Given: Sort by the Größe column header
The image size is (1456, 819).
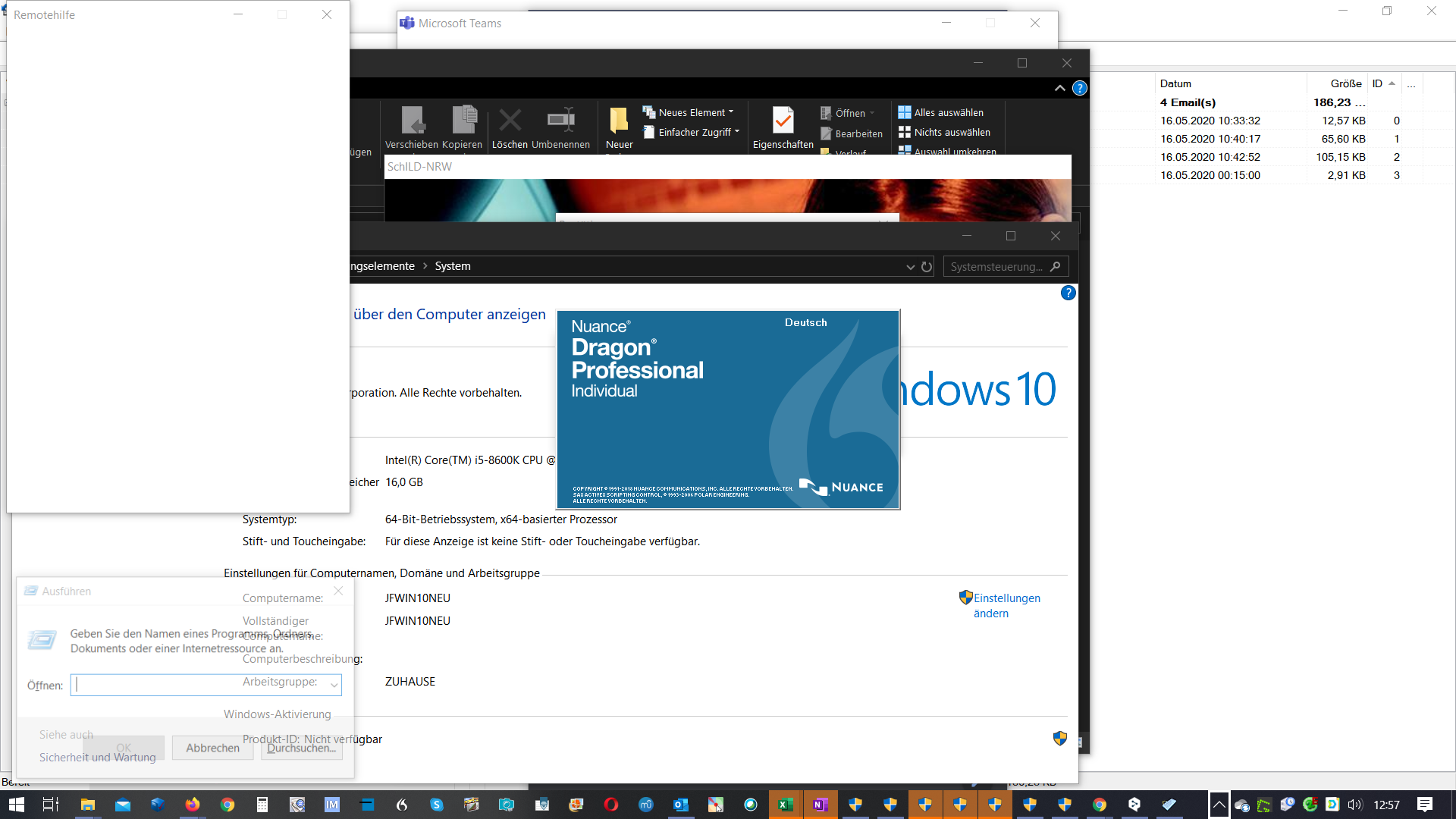Looking at the screenshot, I should click(x=1345, y=83).
